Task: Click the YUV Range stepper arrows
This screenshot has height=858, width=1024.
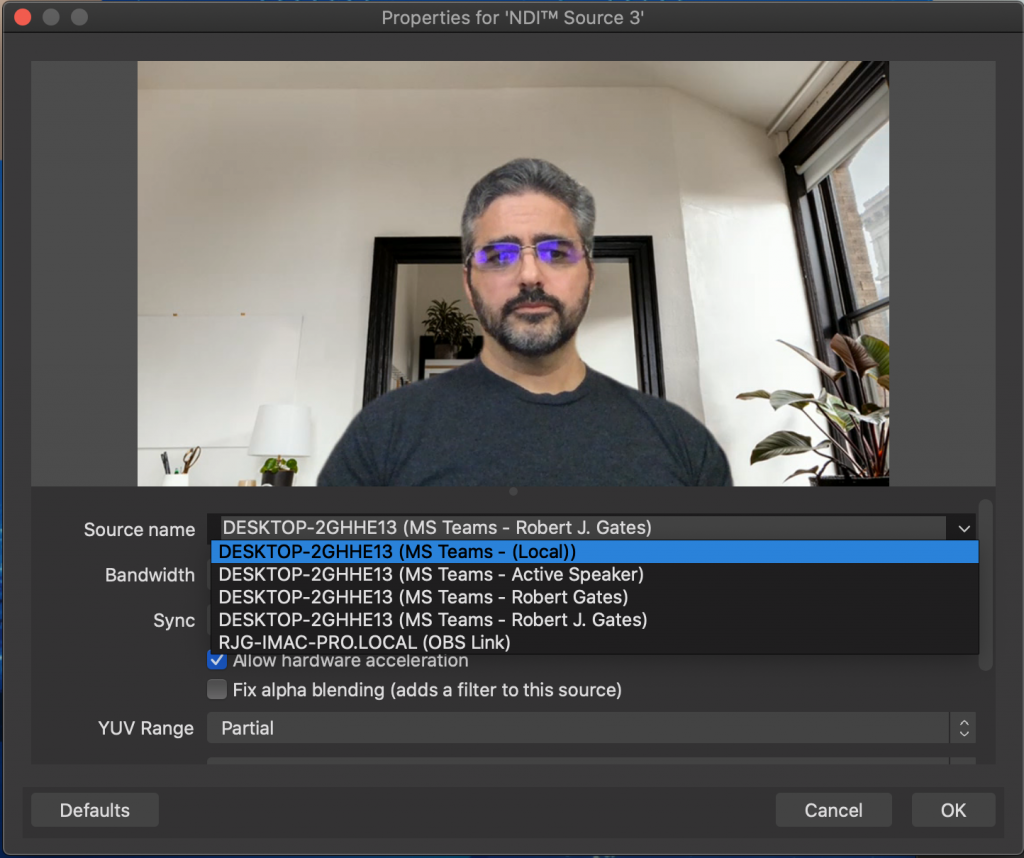Action: click(964, 728)
